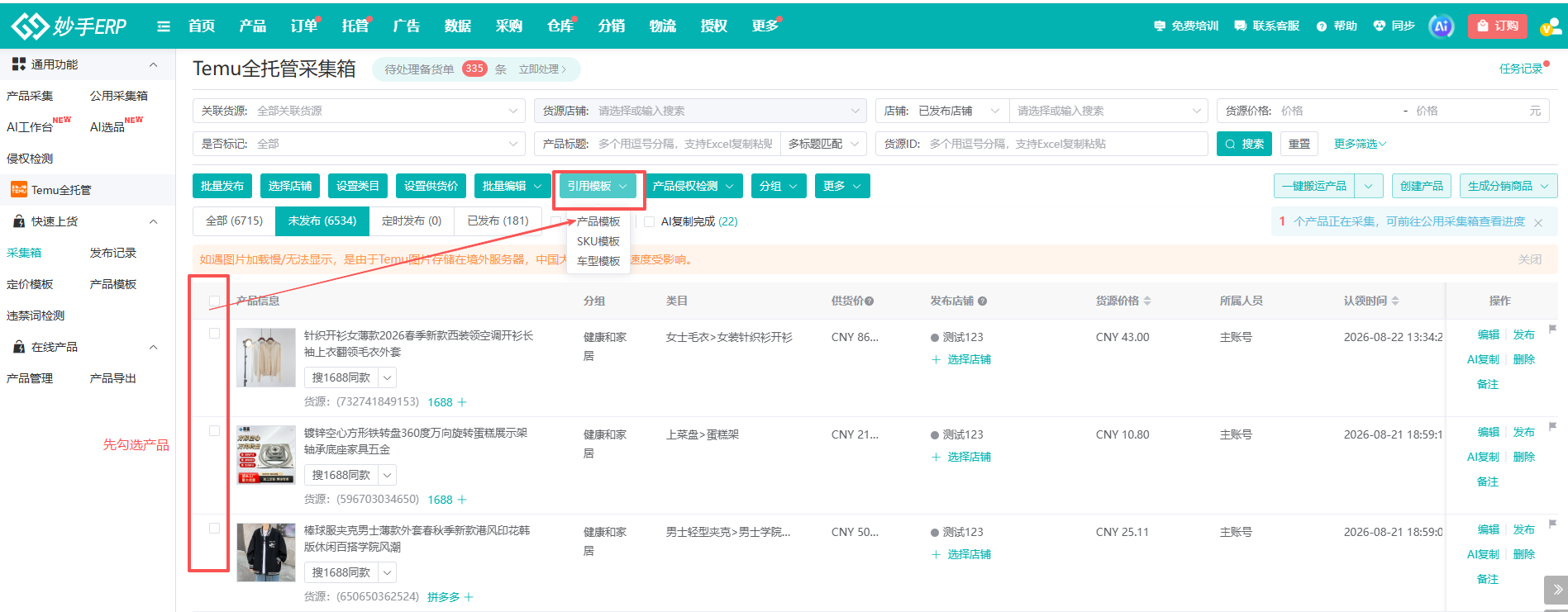
Task: Reset filters with the 重置 button
Action: (1299, 144)
